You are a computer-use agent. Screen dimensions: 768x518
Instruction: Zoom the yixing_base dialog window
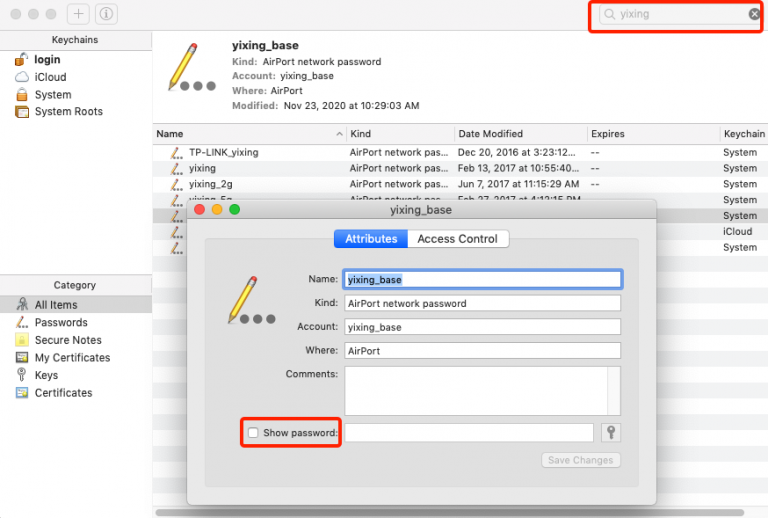tap(235, 210)
